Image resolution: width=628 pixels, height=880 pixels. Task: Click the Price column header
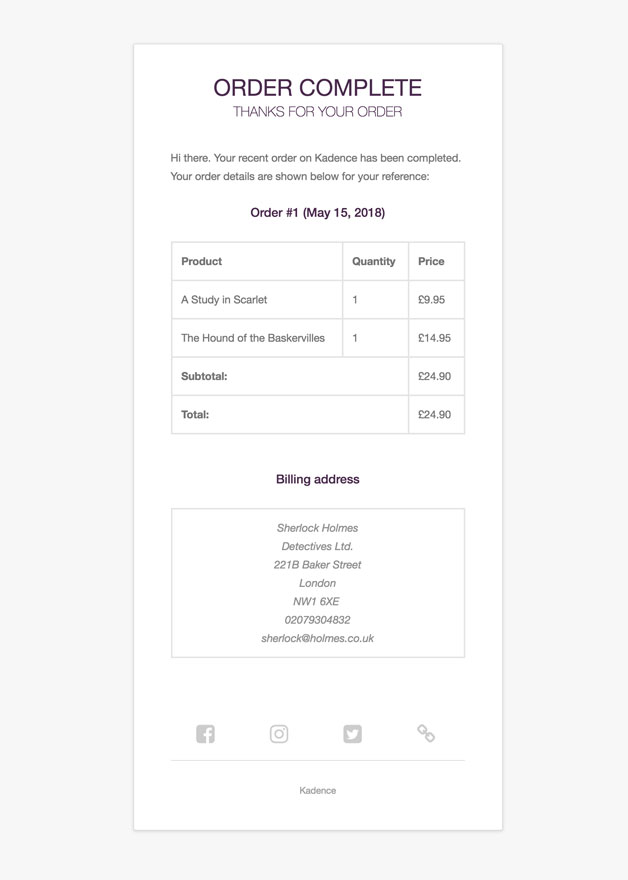(437, 262)
